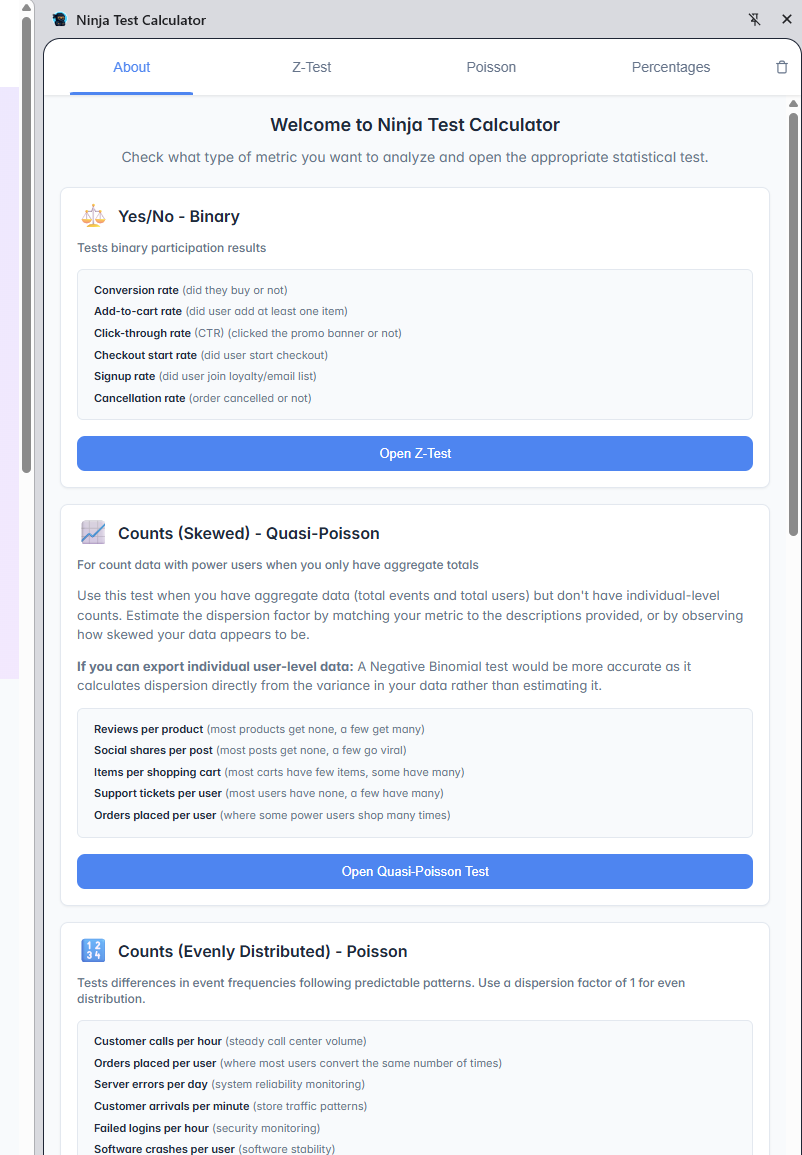Screen dimensions: 802x1155
Task: Click the 1234 numbers Poisson icon
Action: point(93,951)
